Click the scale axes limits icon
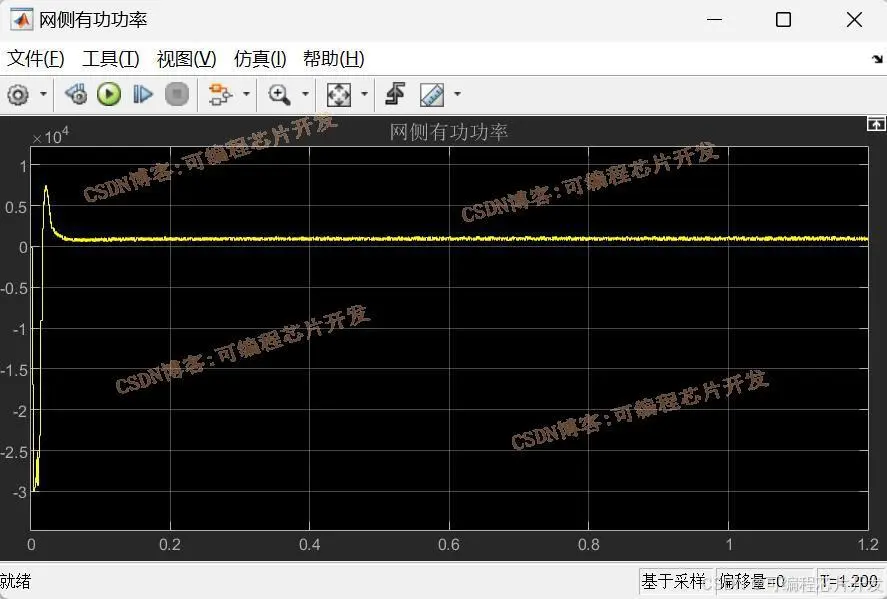 [x=339, y=94]
